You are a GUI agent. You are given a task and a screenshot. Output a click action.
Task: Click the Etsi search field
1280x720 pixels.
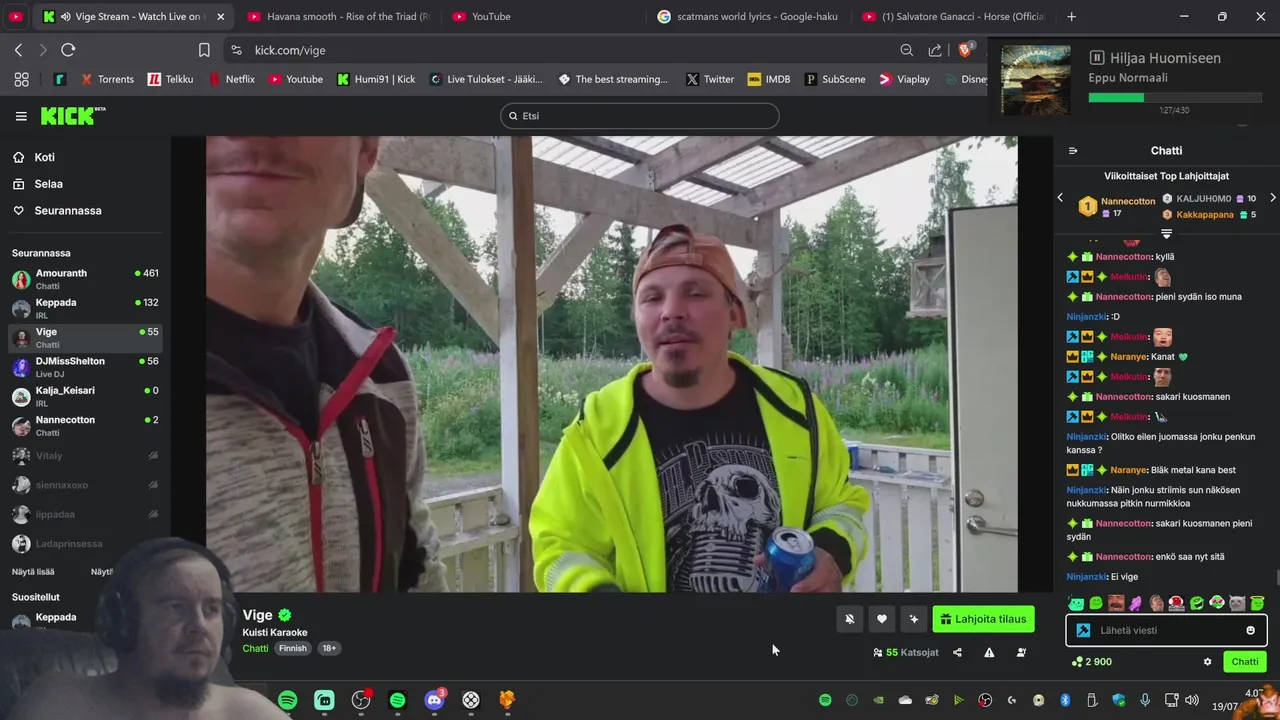click(x=640, y=116)
